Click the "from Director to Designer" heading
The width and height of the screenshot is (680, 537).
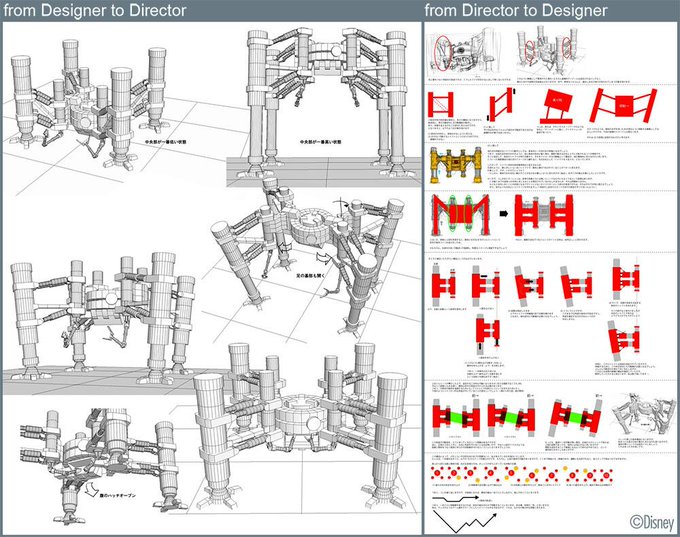click(x=516, y=10)
